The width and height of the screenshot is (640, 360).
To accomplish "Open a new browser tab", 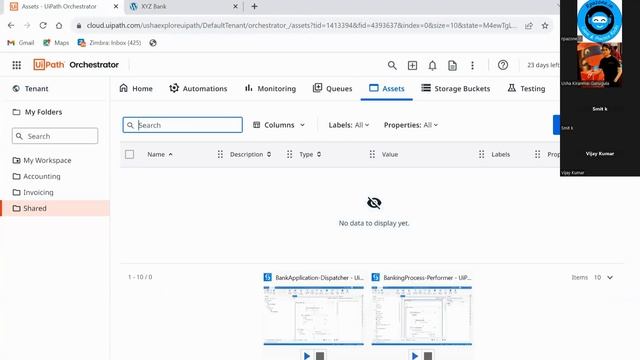I will [254, 7].
